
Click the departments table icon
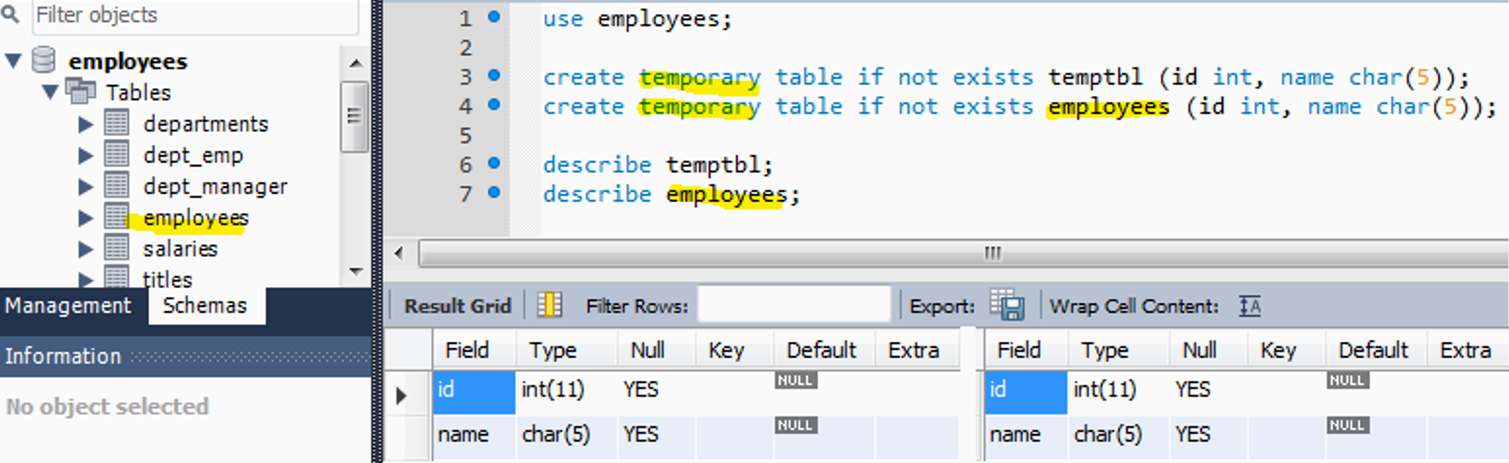pyautogui.click(x=117, y=124)
